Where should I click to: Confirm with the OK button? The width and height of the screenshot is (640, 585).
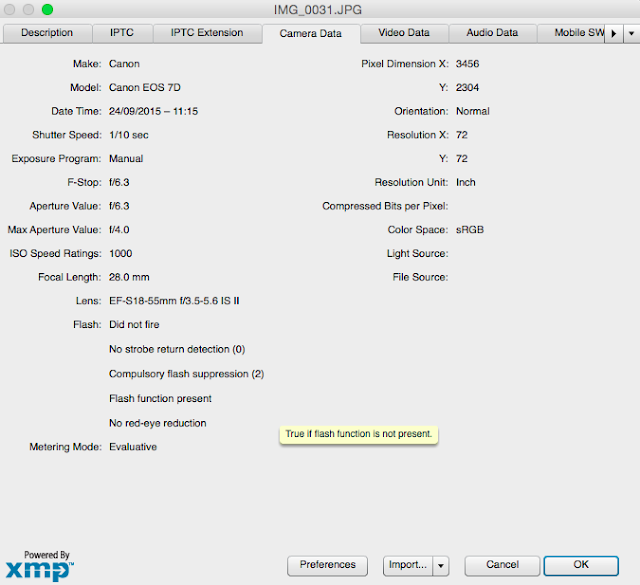[581, 565]
